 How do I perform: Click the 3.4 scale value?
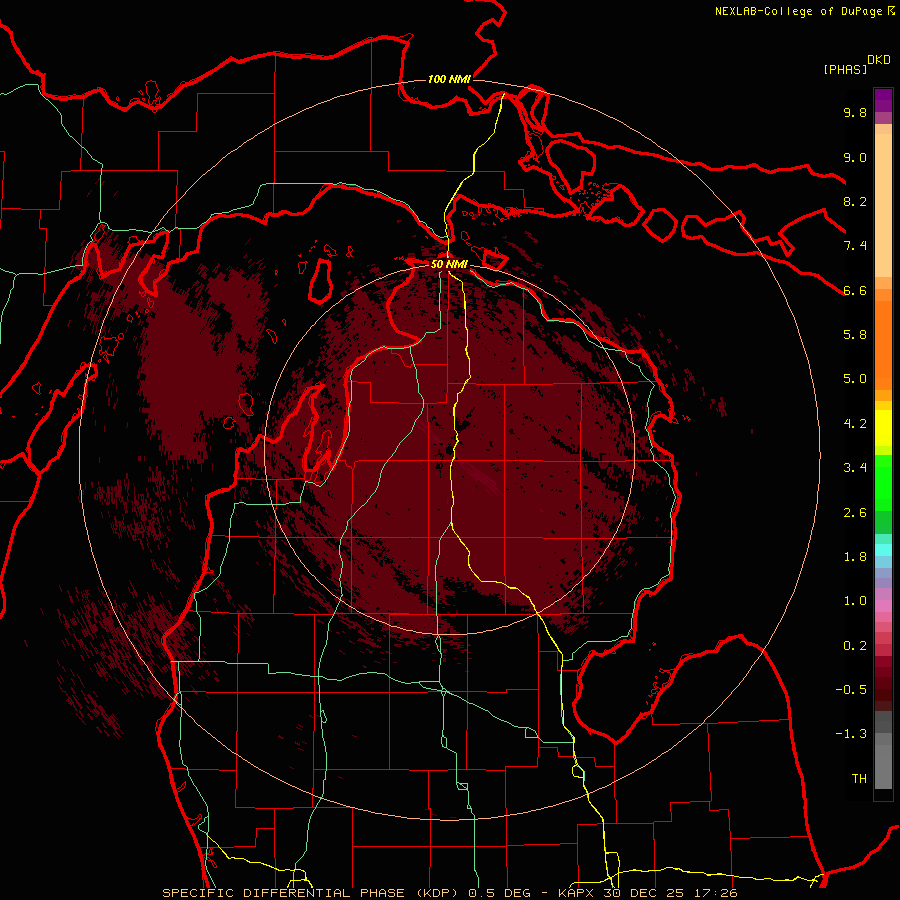(855, 468)
